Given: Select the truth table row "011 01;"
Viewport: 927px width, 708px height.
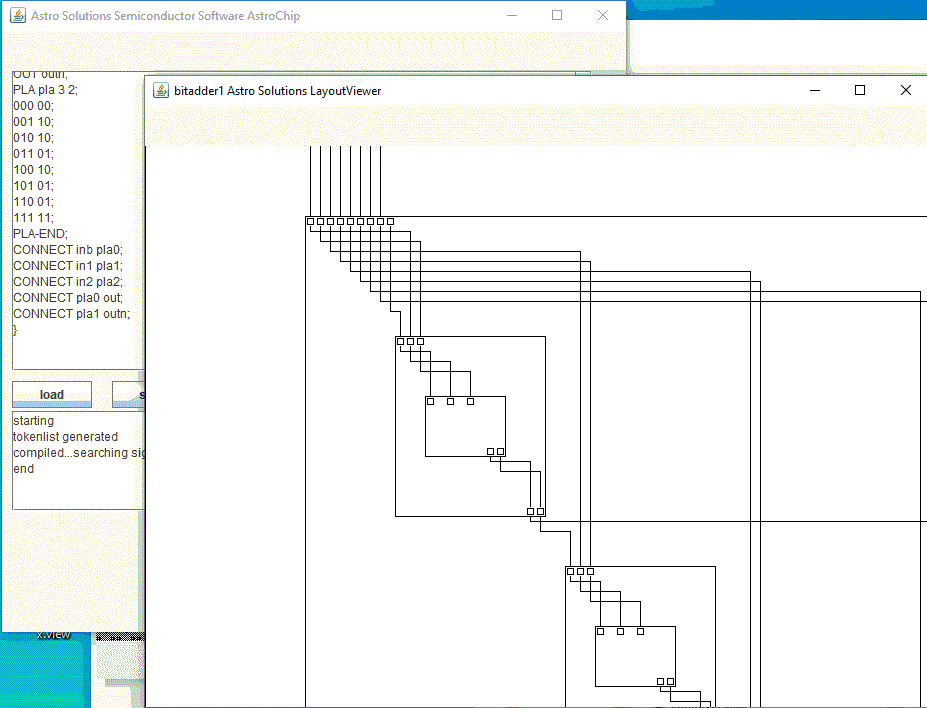Looking at the screenshot, I should (x=33, y=154).
